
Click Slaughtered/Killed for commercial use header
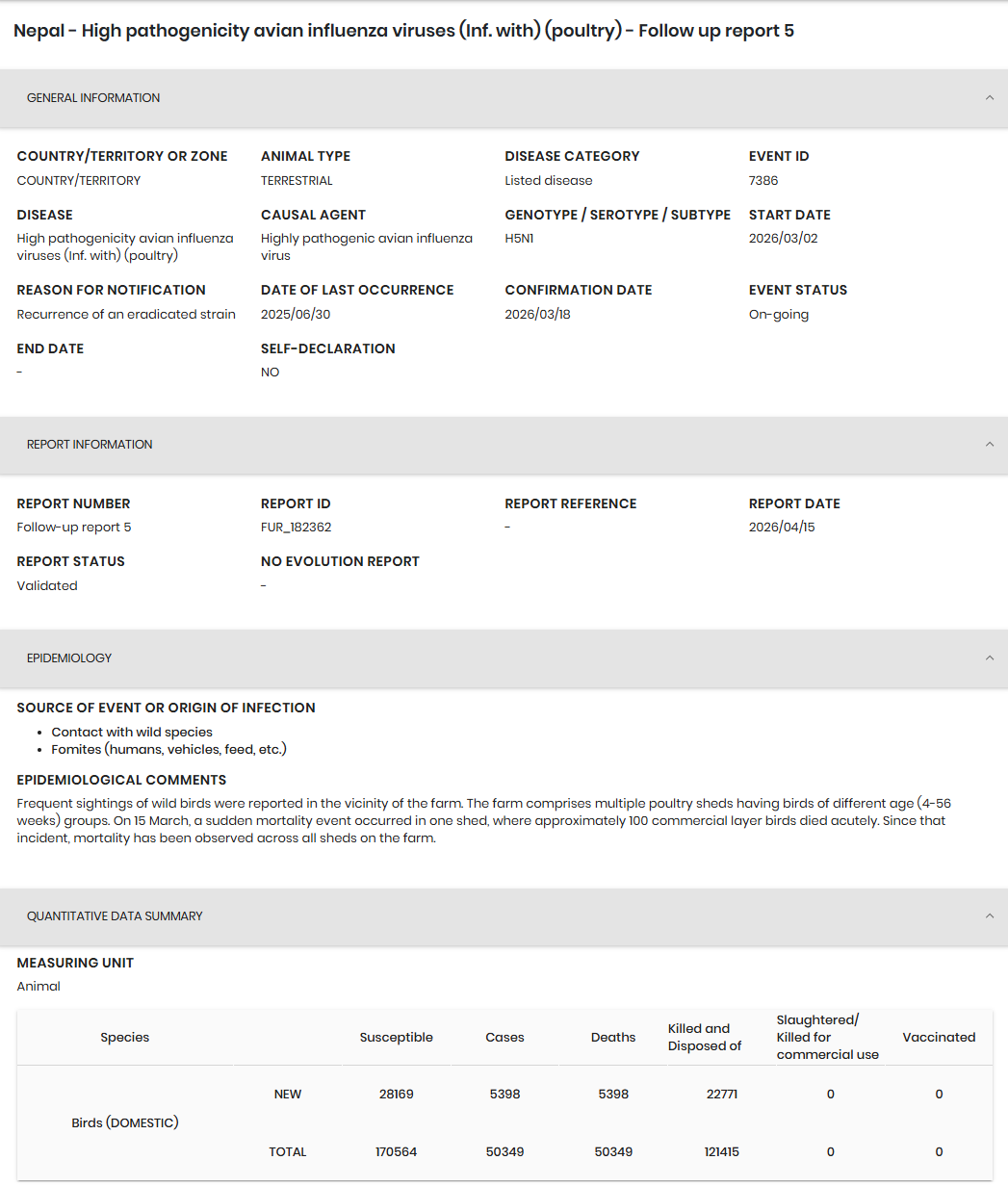(828, 1037)
